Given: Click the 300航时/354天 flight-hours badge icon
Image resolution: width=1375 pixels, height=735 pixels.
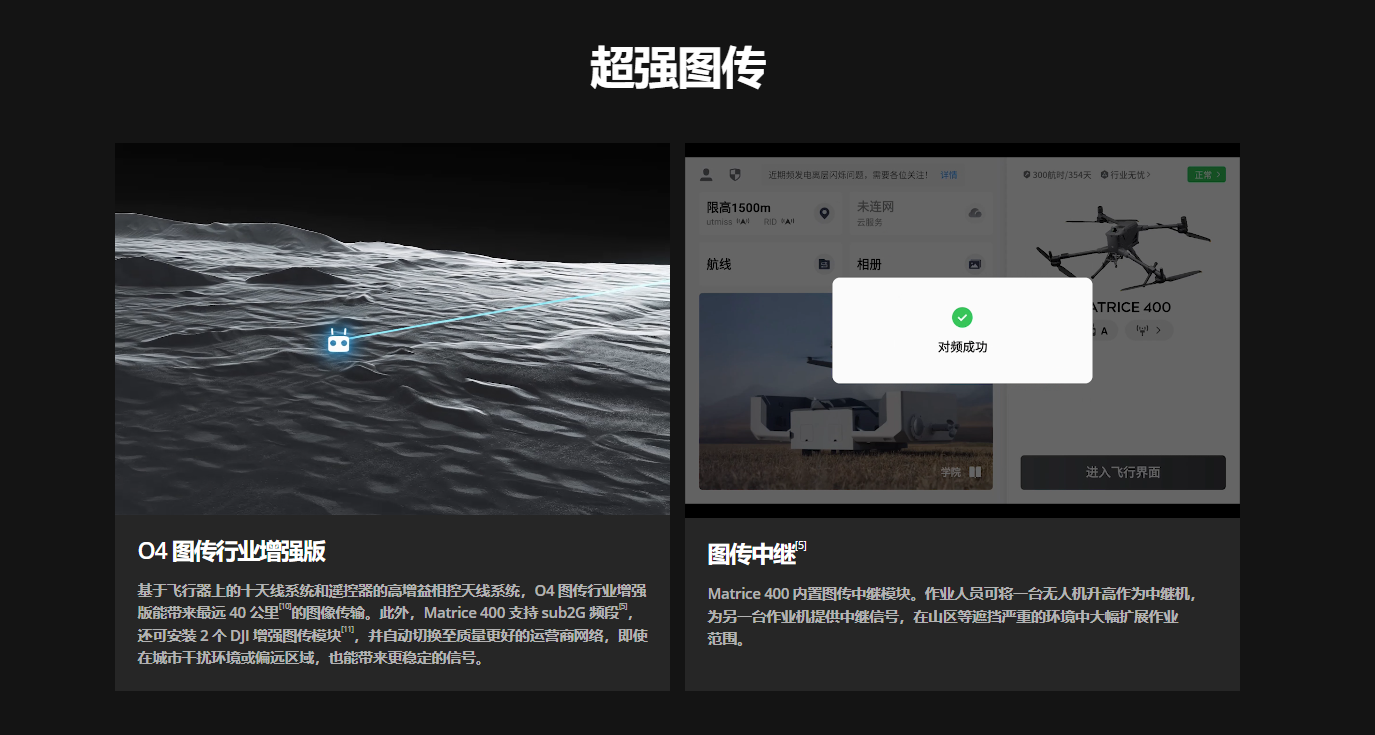Looking at the screenshot, I should (1026, 175).
